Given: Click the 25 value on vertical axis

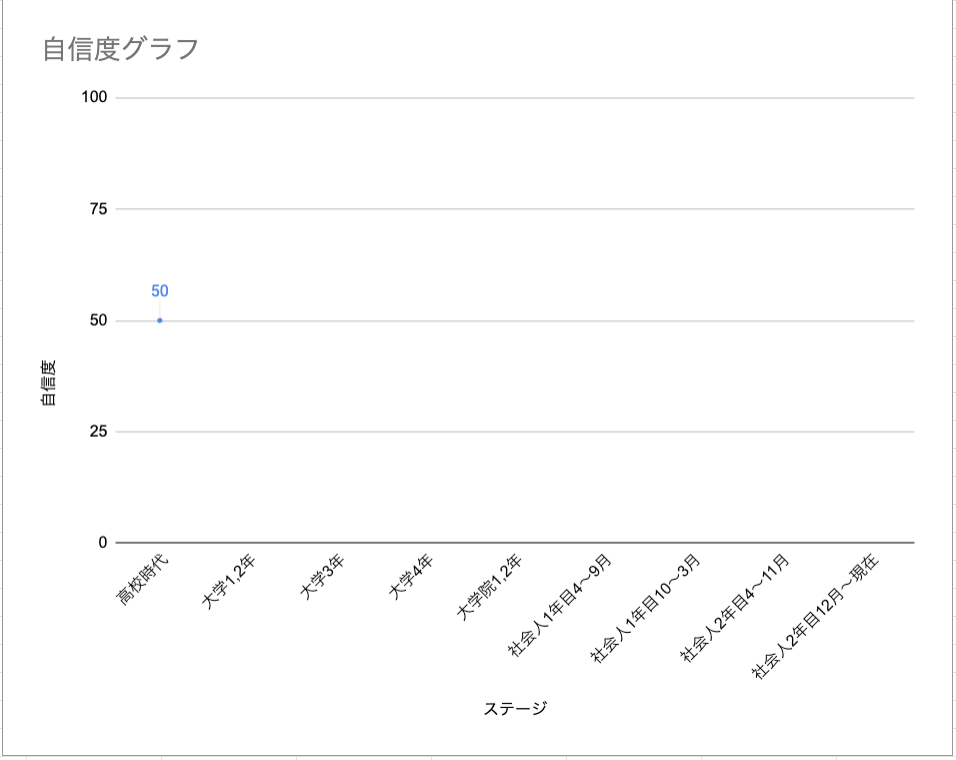Looking at the screenshot, I should [x=98, y=431].
